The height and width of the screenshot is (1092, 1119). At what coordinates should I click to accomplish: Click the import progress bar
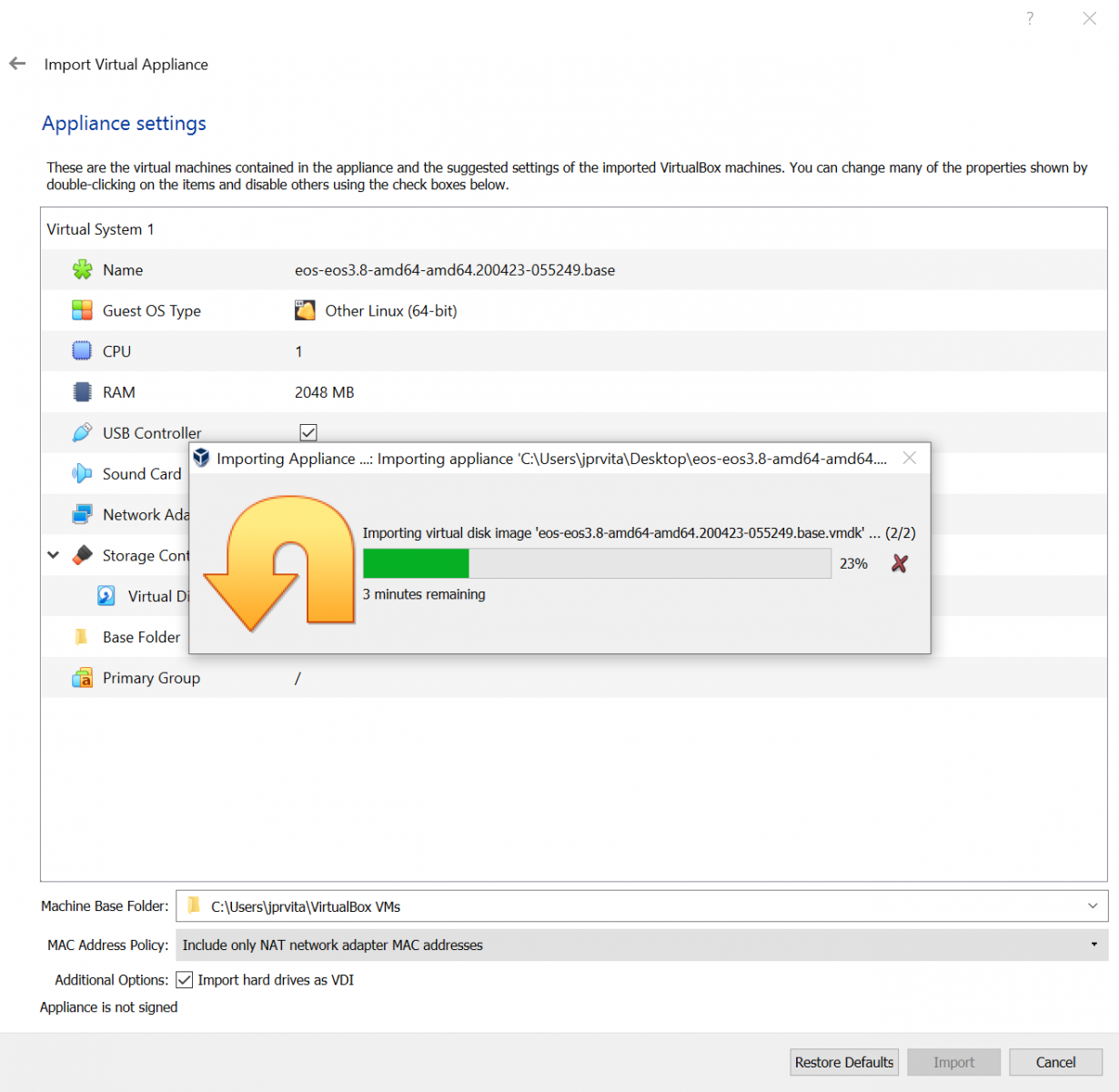596,563
